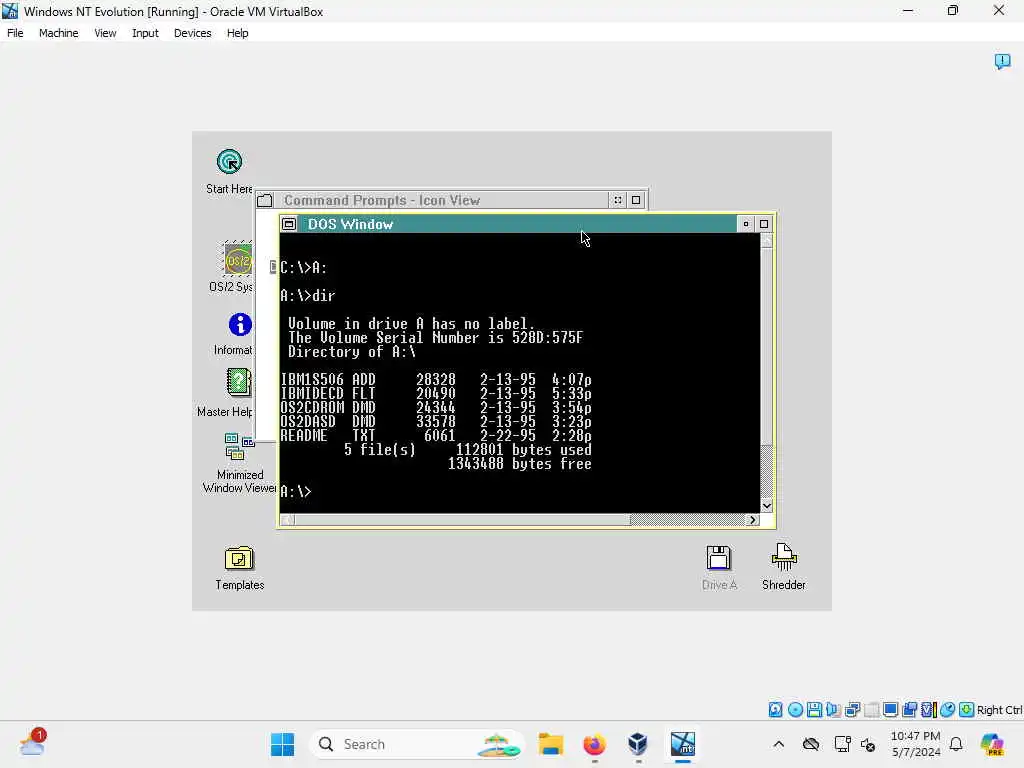Click the audio indicator in VirtualBox status bar
The height and width of the screenshot is (768, 1024).
click(x=833, y=710)
